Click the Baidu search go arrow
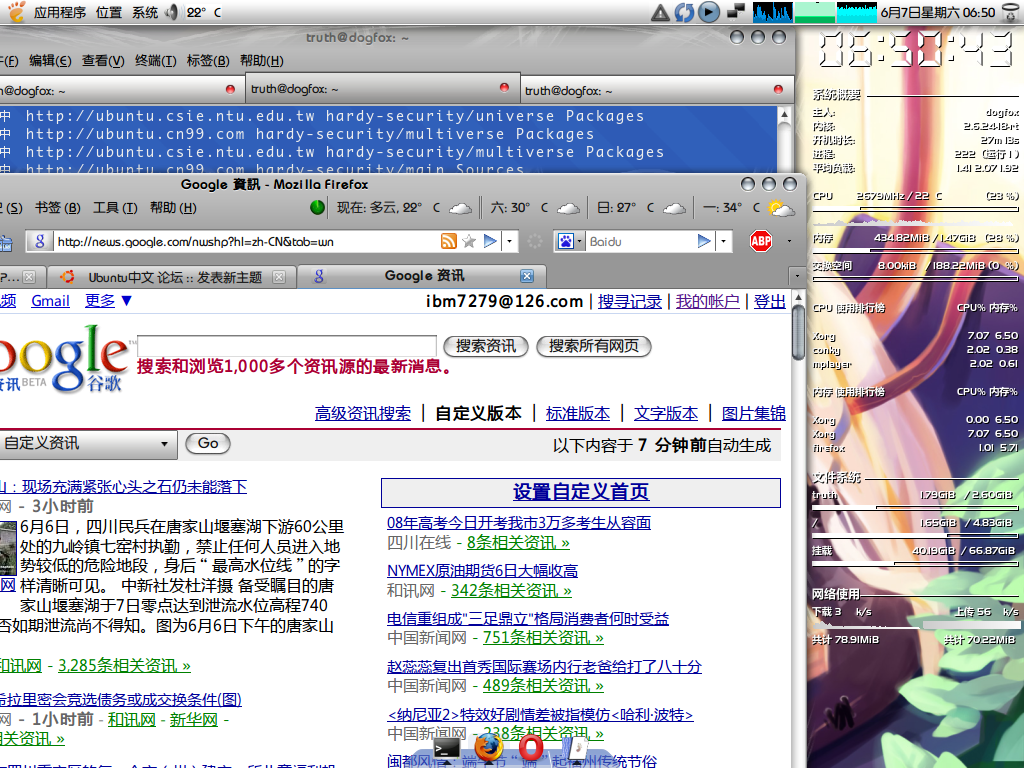 [x=703, y=242]
